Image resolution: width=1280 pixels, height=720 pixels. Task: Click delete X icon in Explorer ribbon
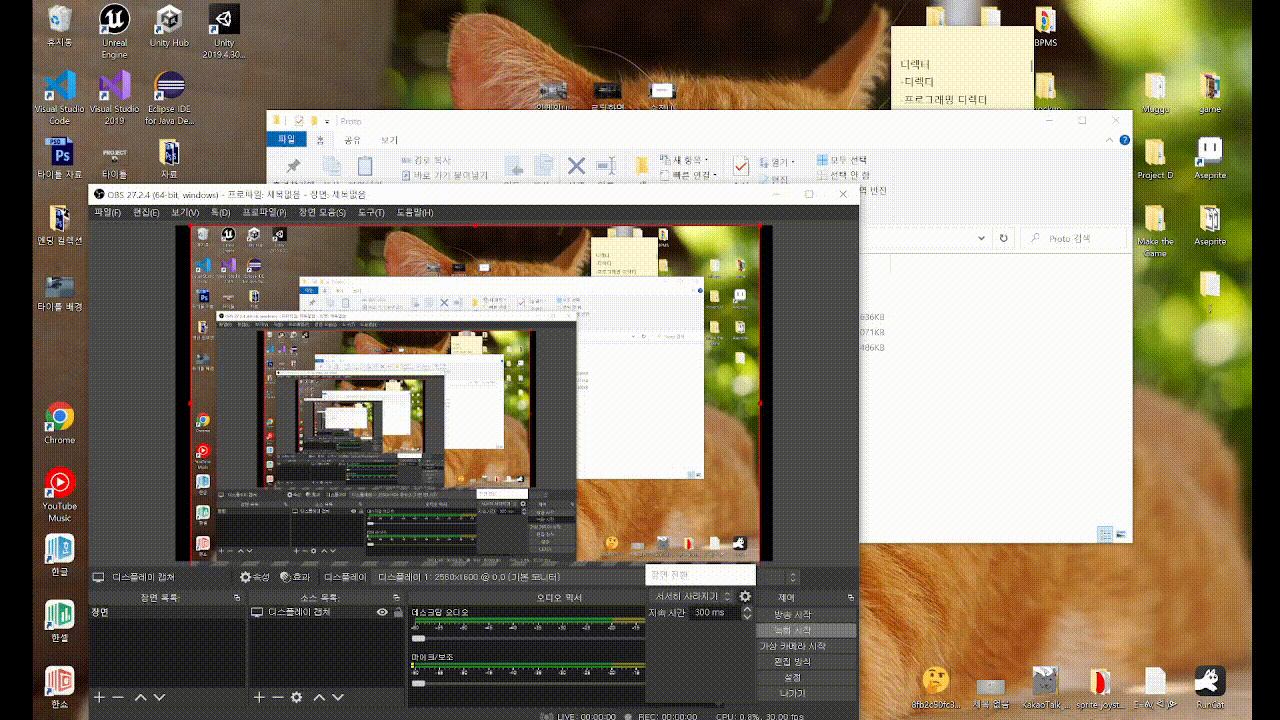click(576, 166)
